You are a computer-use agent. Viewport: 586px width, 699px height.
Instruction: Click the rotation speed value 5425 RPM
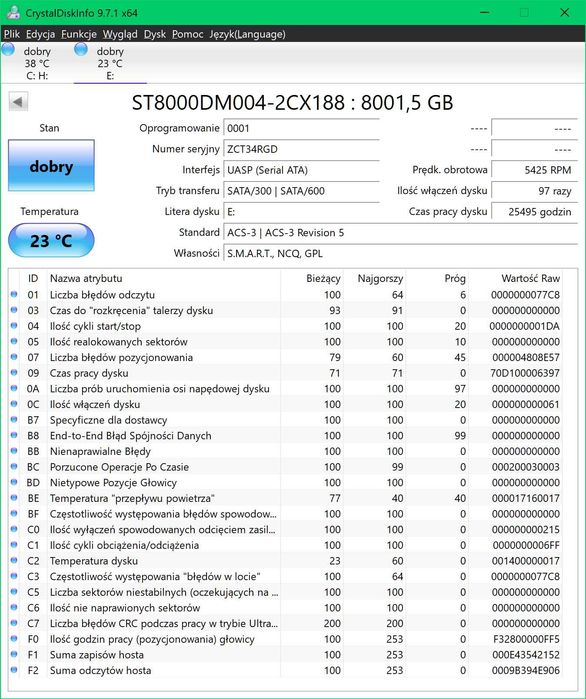tap(534, 170)
